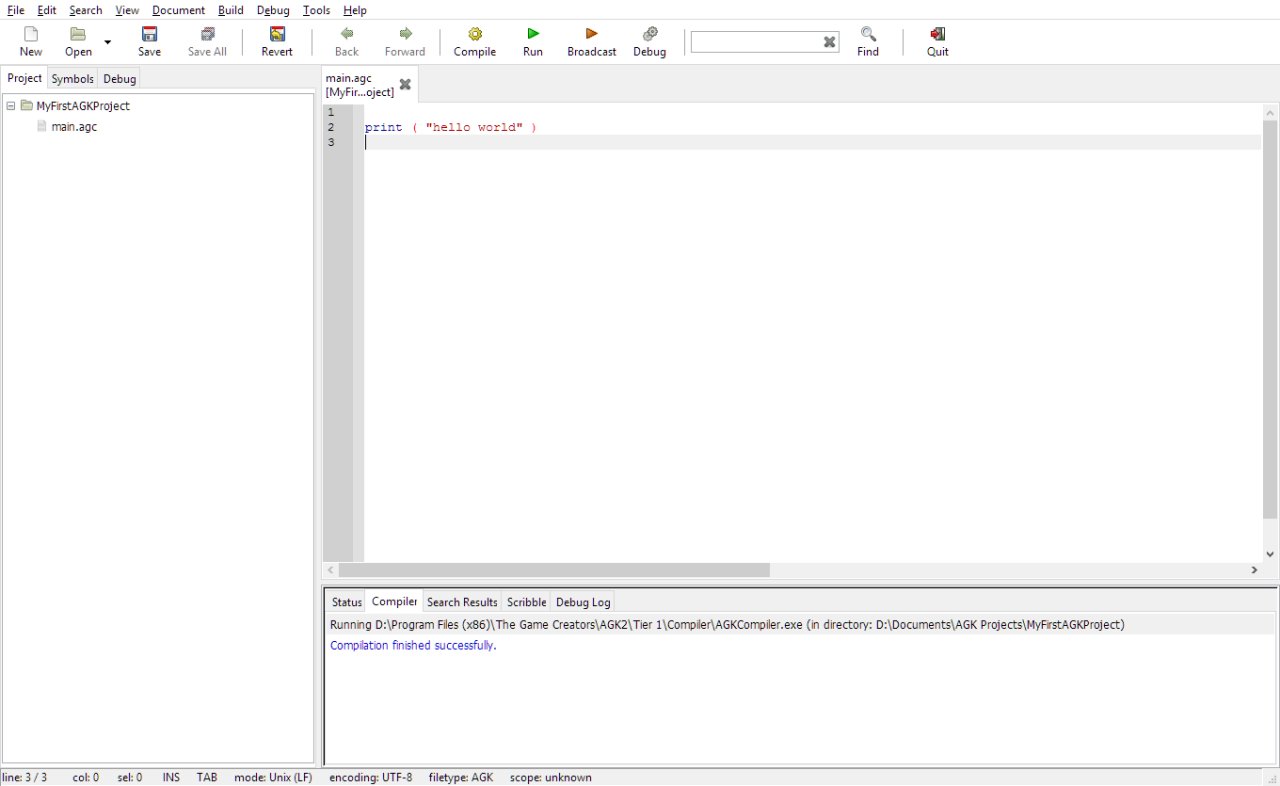Switch to the Scribble tab

point(527,602)
